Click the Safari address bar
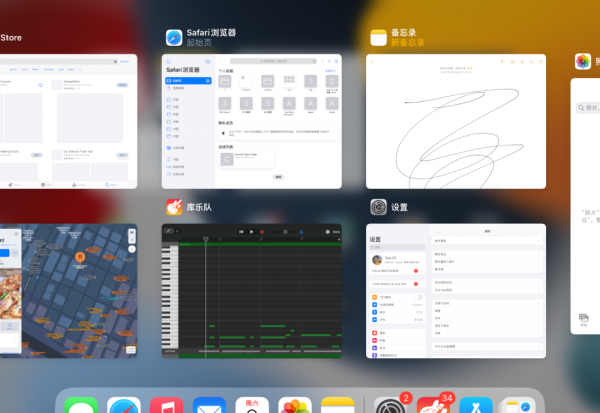 coord(273,61)
